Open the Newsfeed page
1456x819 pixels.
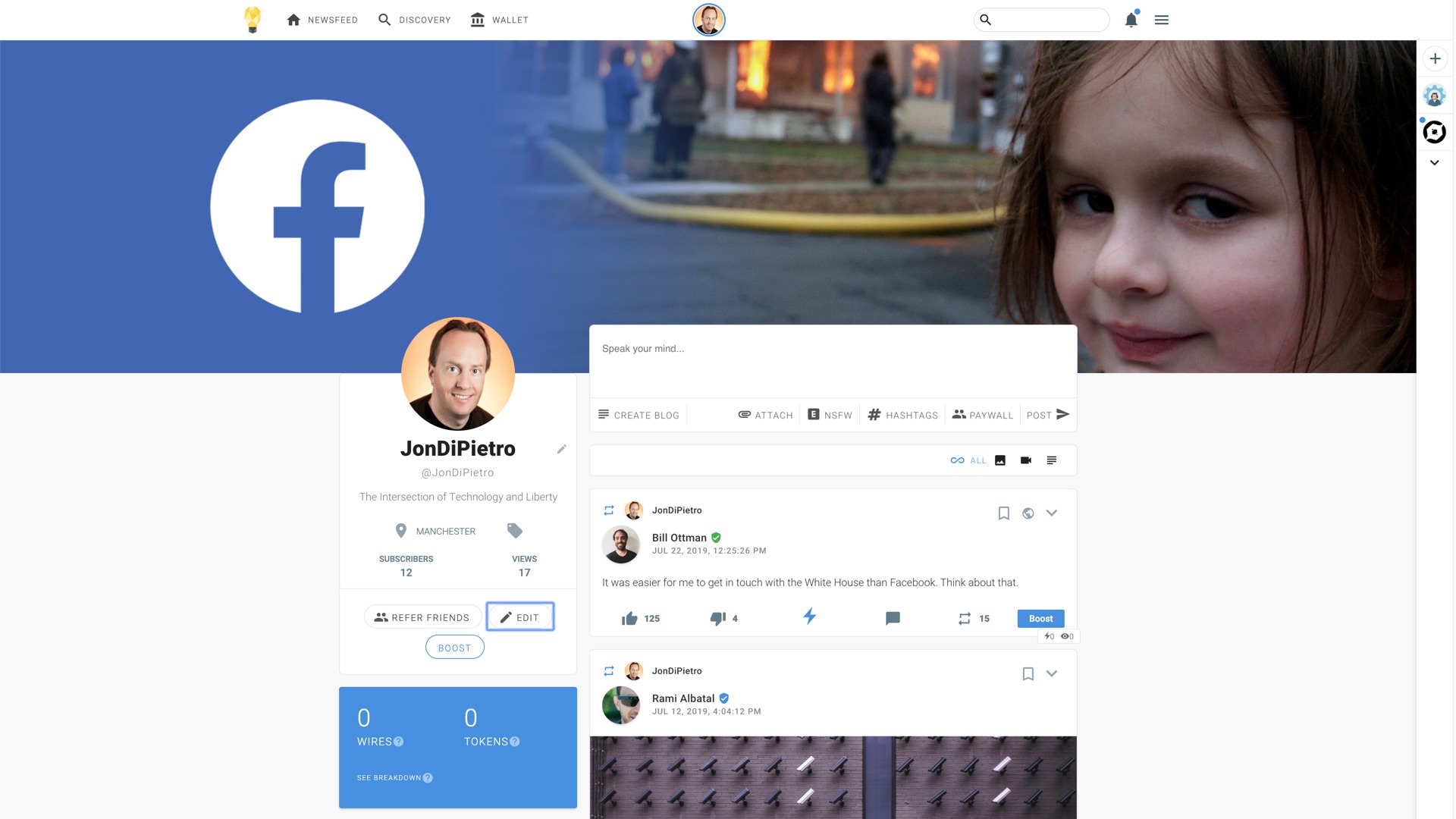tap(322, 20)
